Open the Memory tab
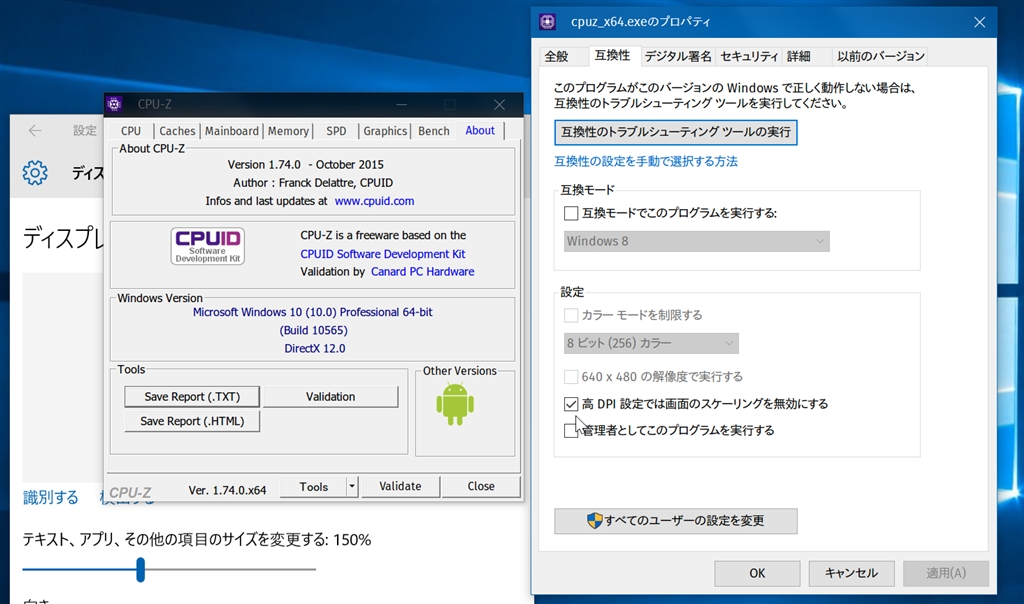 click(x=288, y=131)
